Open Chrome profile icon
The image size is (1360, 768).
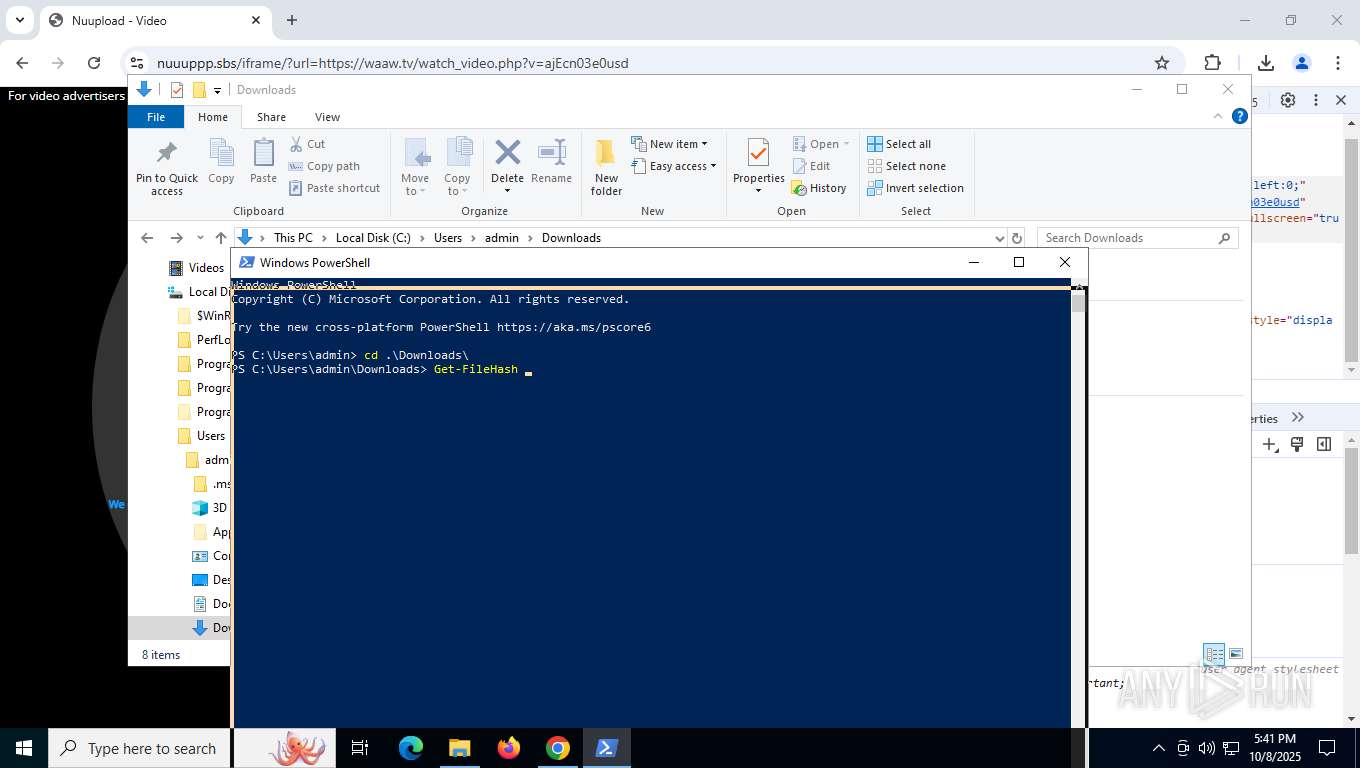[x=1301, y=63]
